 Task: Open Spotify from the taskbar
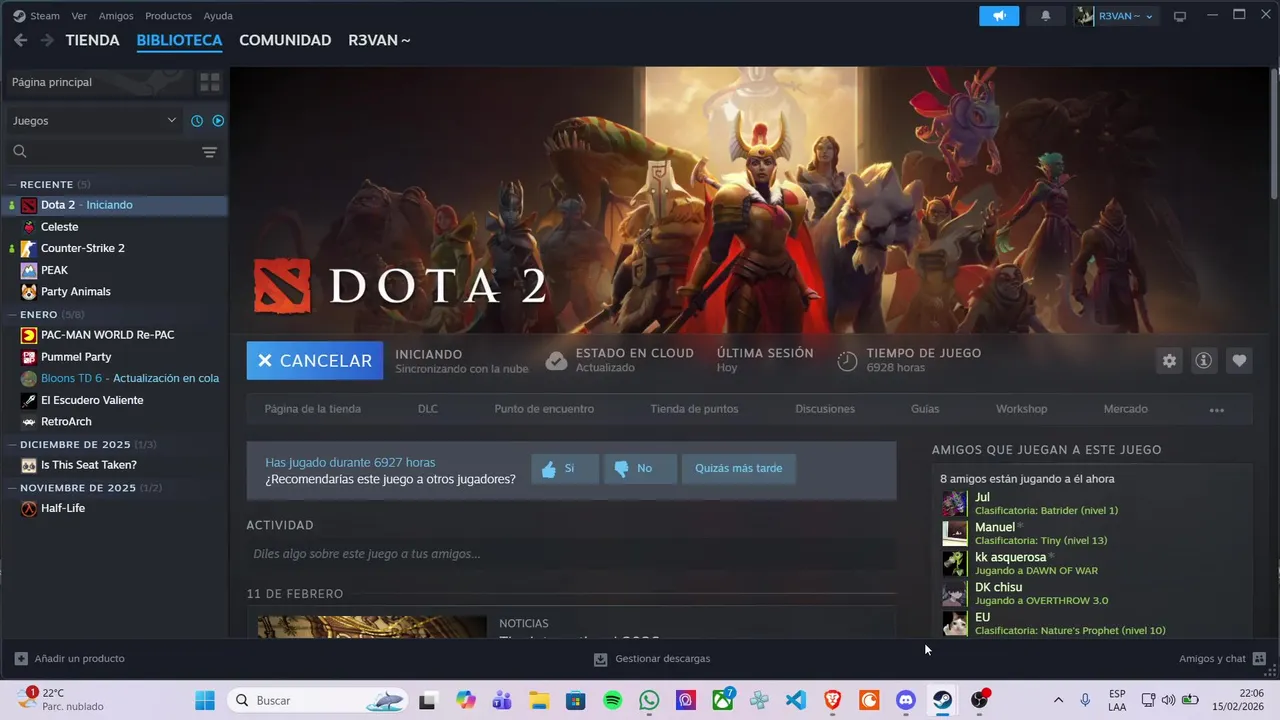[x=613, y=701]
